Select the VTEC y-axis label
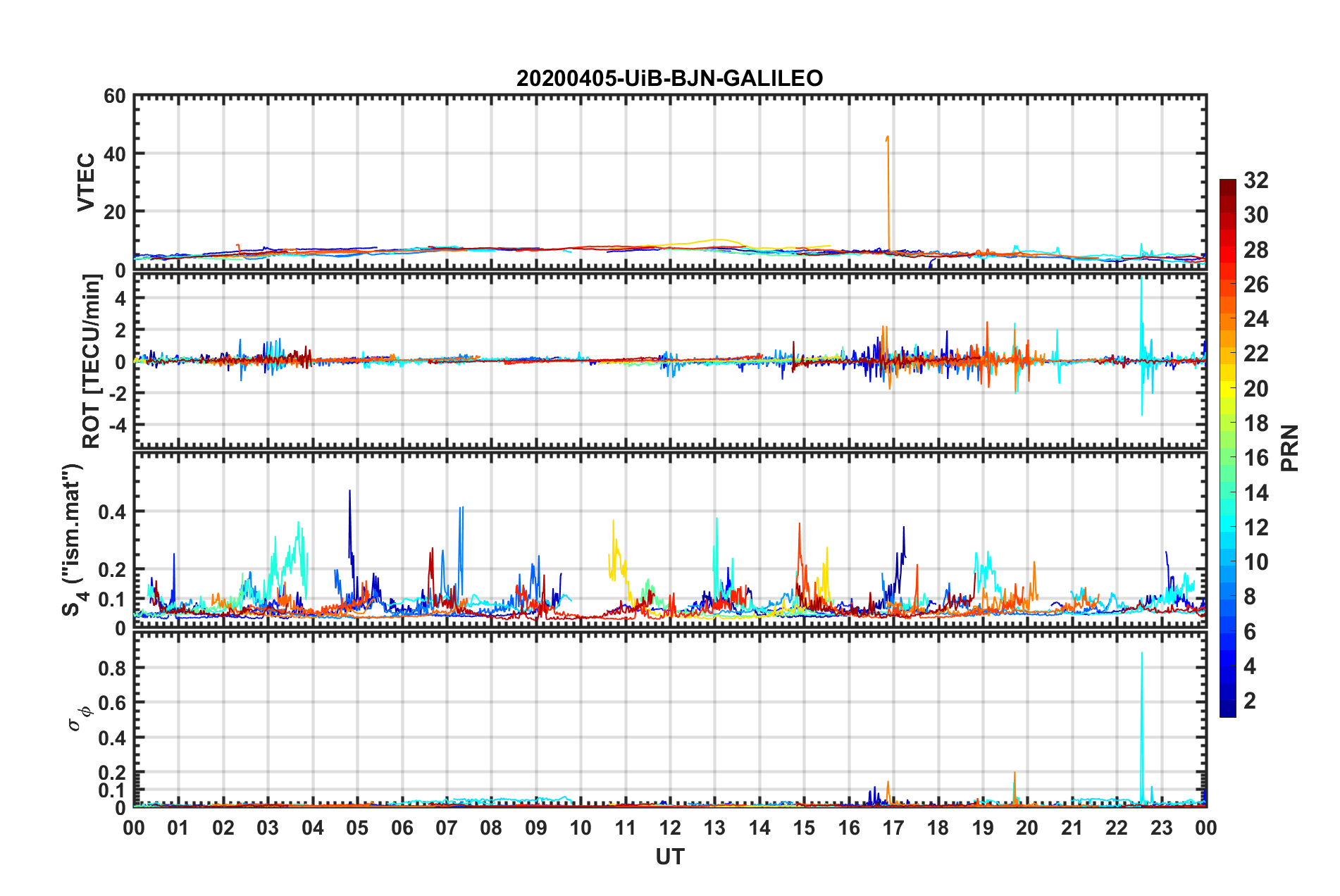This screenshot has width=1340, height=896. 86,182
